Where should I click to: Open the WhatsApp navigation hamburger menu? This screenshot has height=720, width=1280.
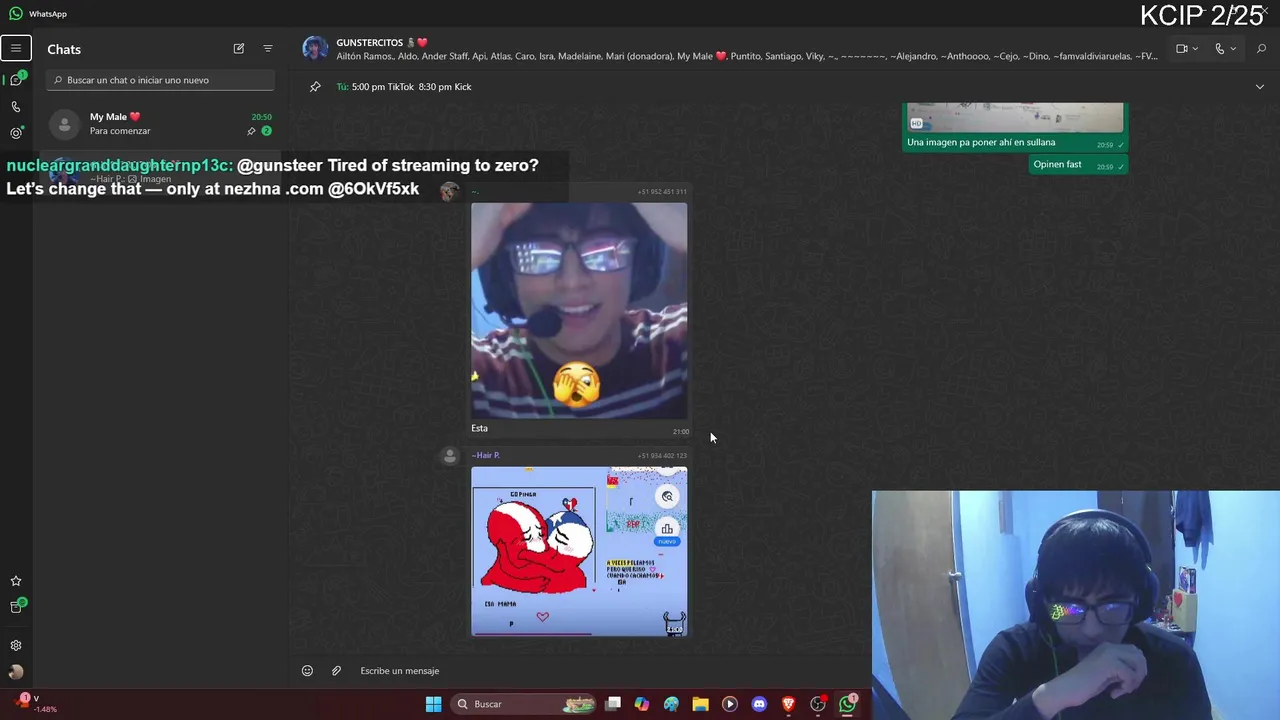16,48
